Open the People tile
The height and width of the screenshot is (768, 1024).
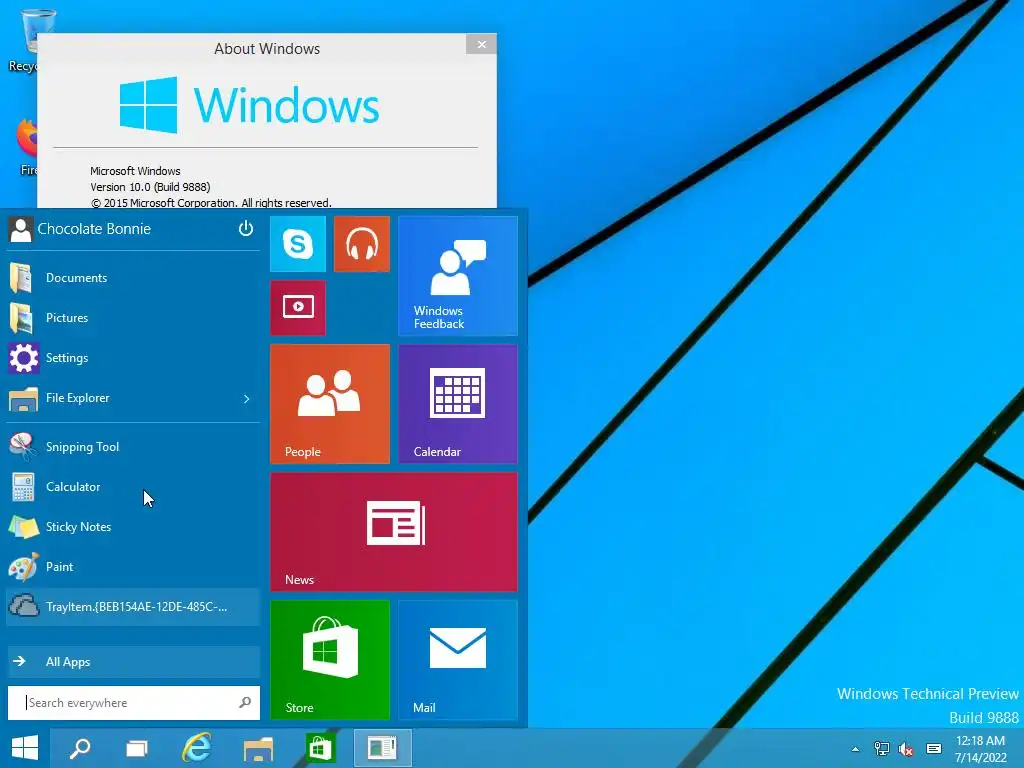(x=330, y=404)
